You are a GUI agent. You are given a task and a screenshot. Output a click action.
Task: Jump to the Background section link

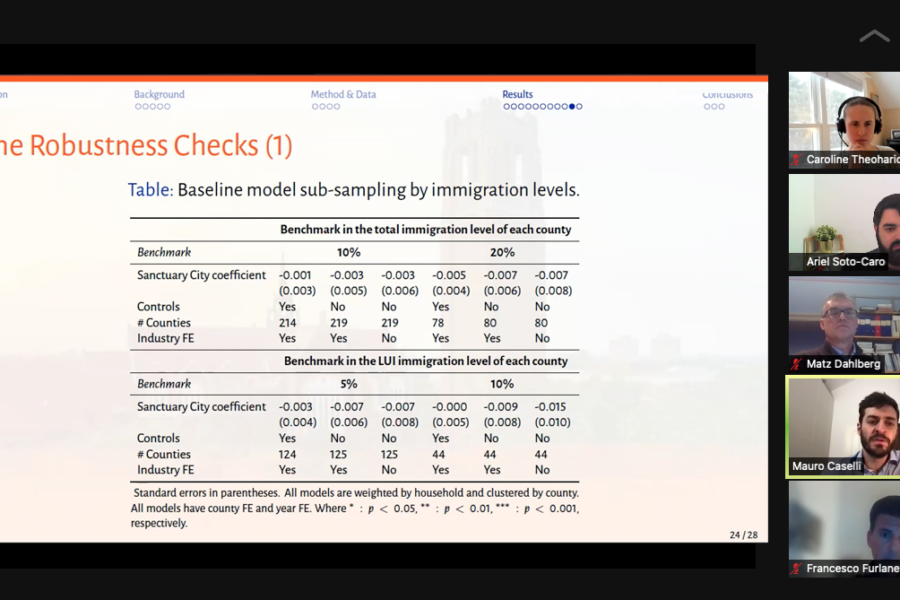(159, 95)
